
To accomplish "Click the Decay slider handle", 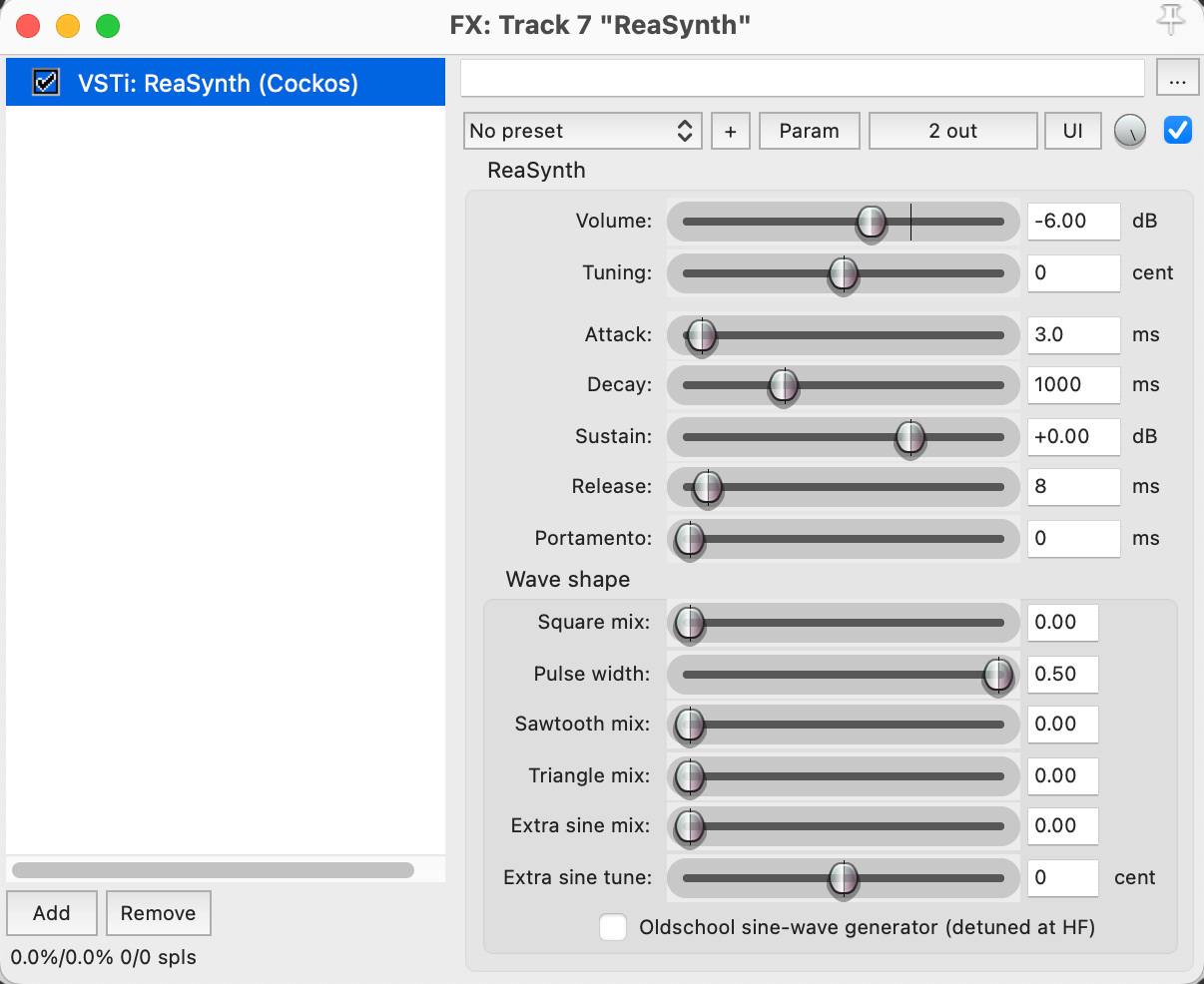I will tap(784, 386).
